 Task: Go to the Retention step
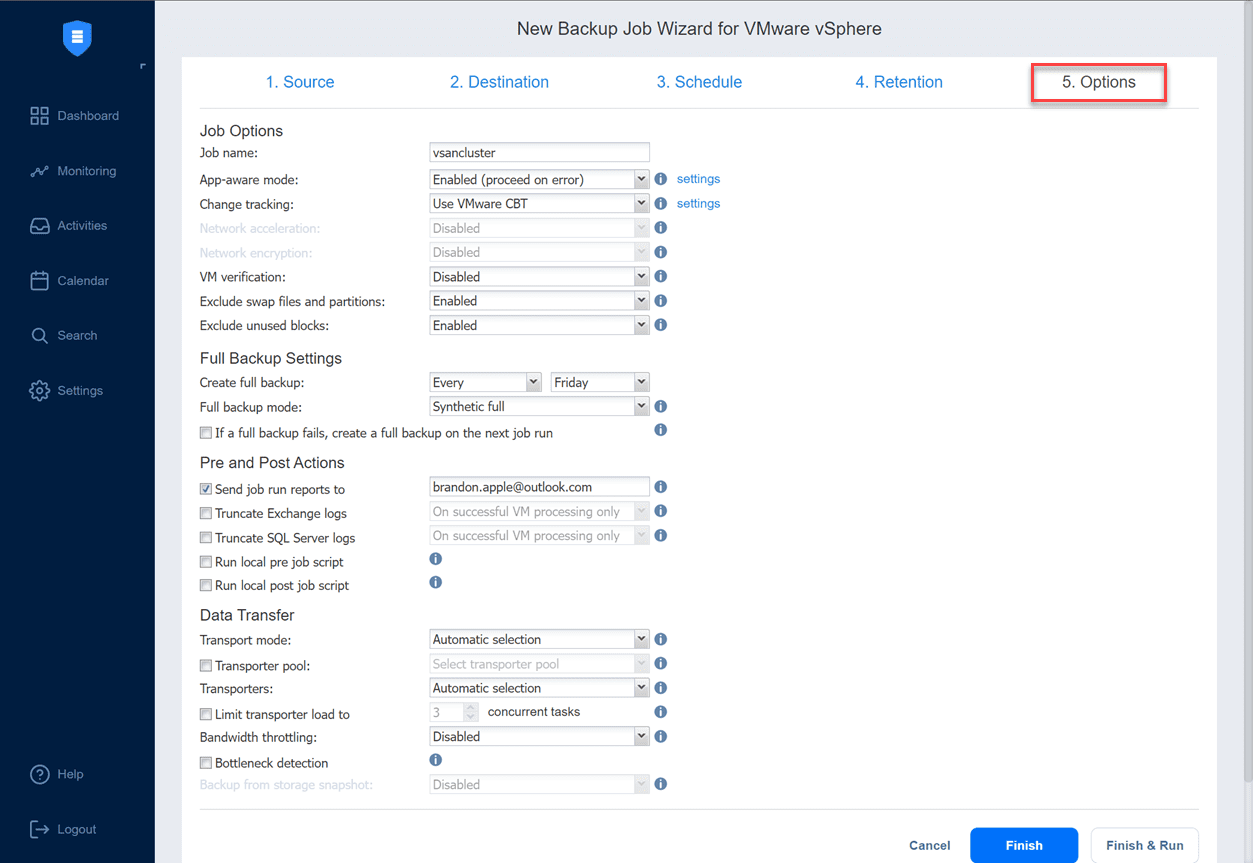pos(898,82)
